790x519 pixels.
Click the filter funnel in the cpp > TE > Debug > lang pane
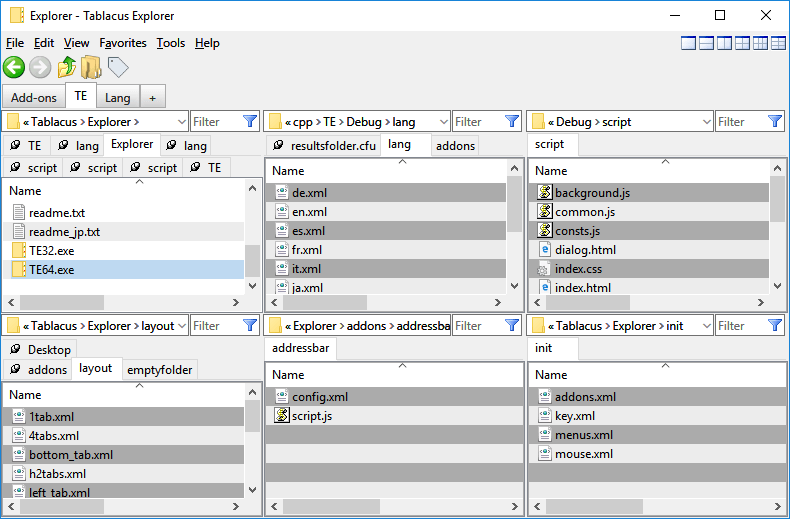(x=512, y=122)
